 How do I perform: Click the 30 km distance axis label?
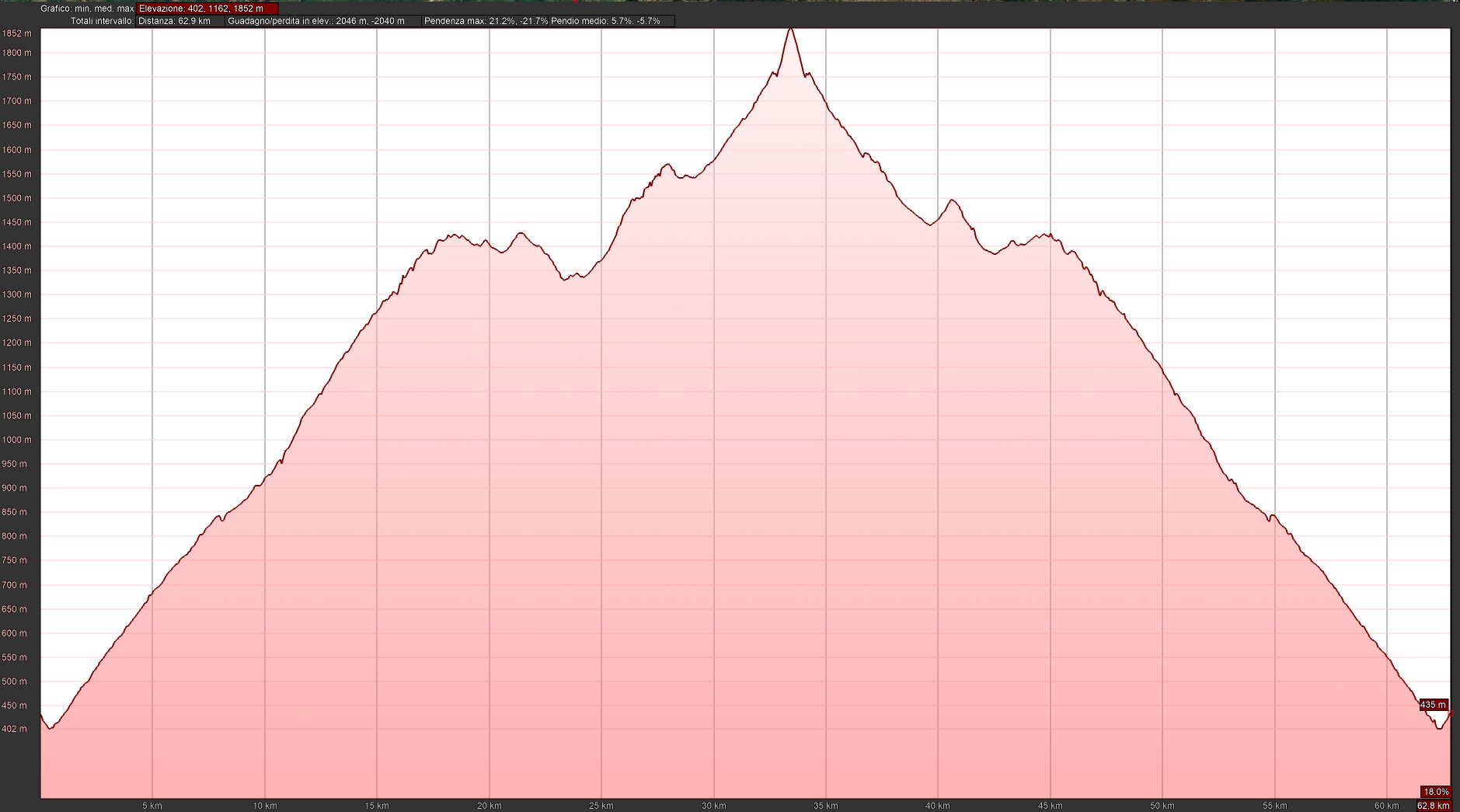pyautogui.click(x=713, y=806)
